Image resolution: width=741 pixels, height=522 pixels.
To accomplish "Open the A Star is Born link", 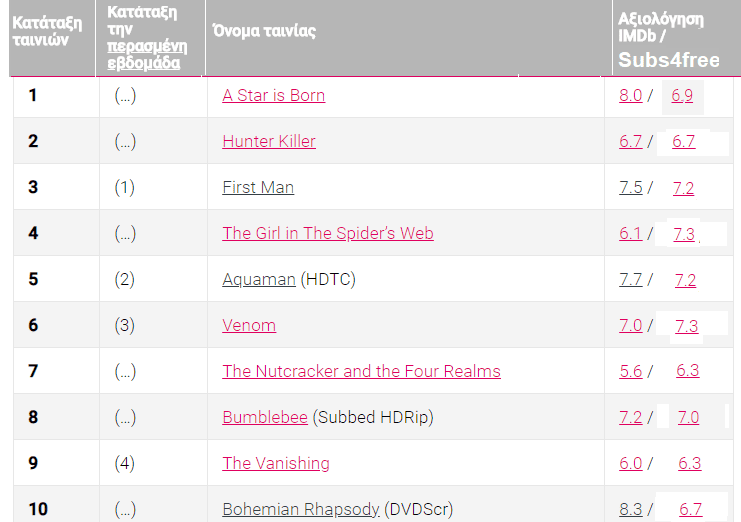I will (x=273, y=96).
